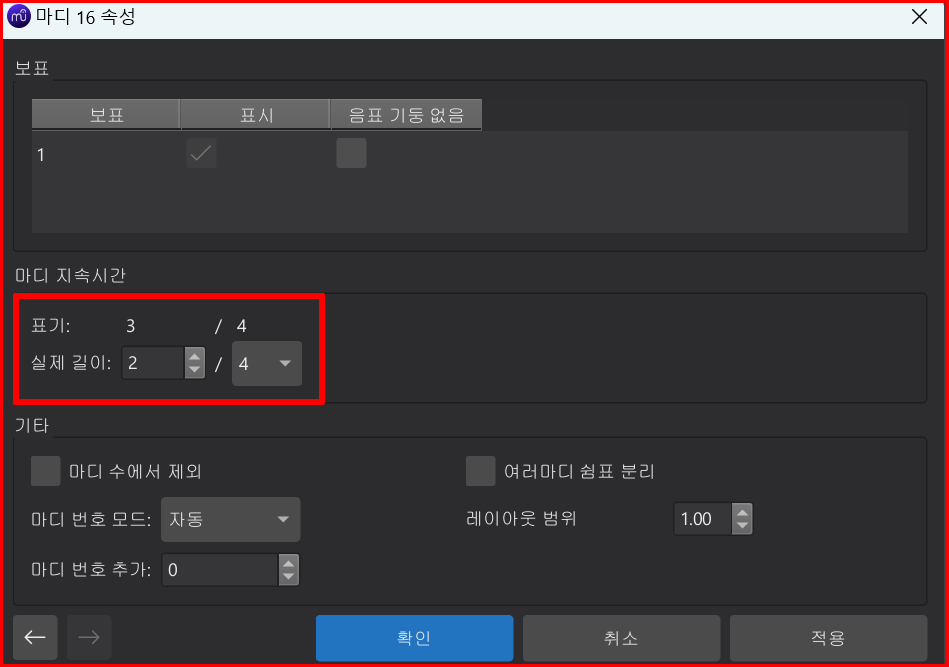Click the 적용 button

pos(829,638)
